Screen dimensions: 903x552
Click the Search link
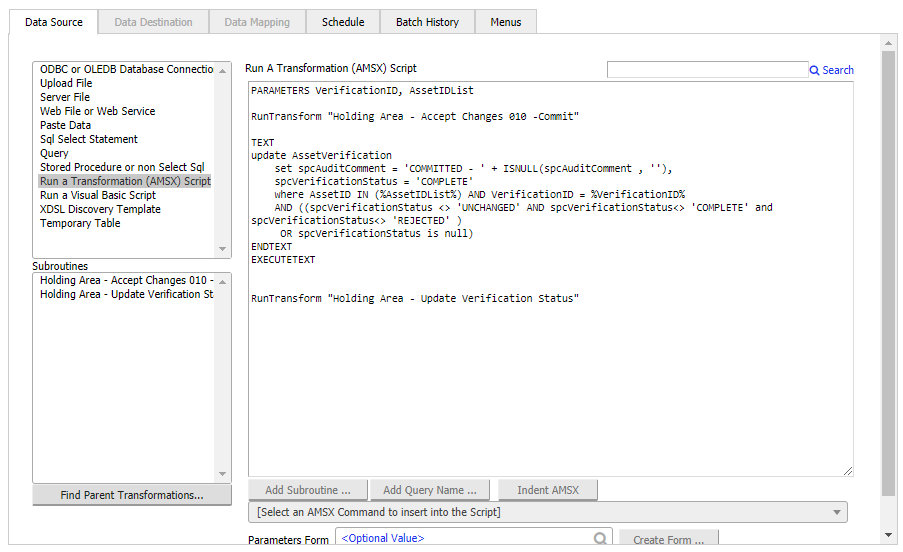point(837,70)
